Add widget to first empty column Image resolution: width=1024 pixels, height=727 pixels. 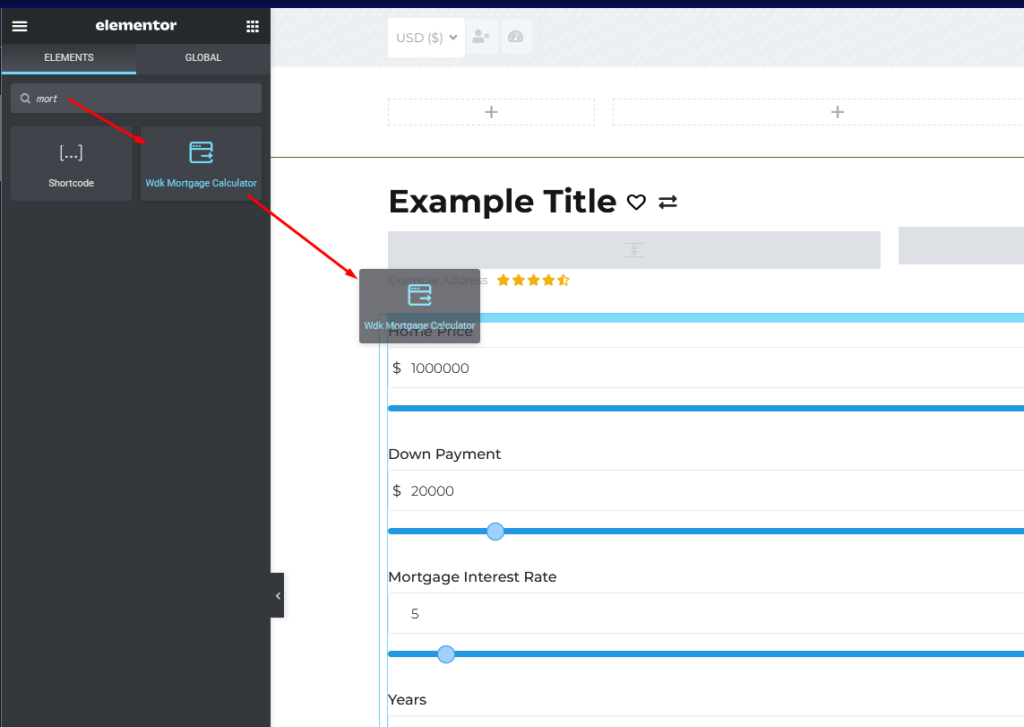[491, 112]
